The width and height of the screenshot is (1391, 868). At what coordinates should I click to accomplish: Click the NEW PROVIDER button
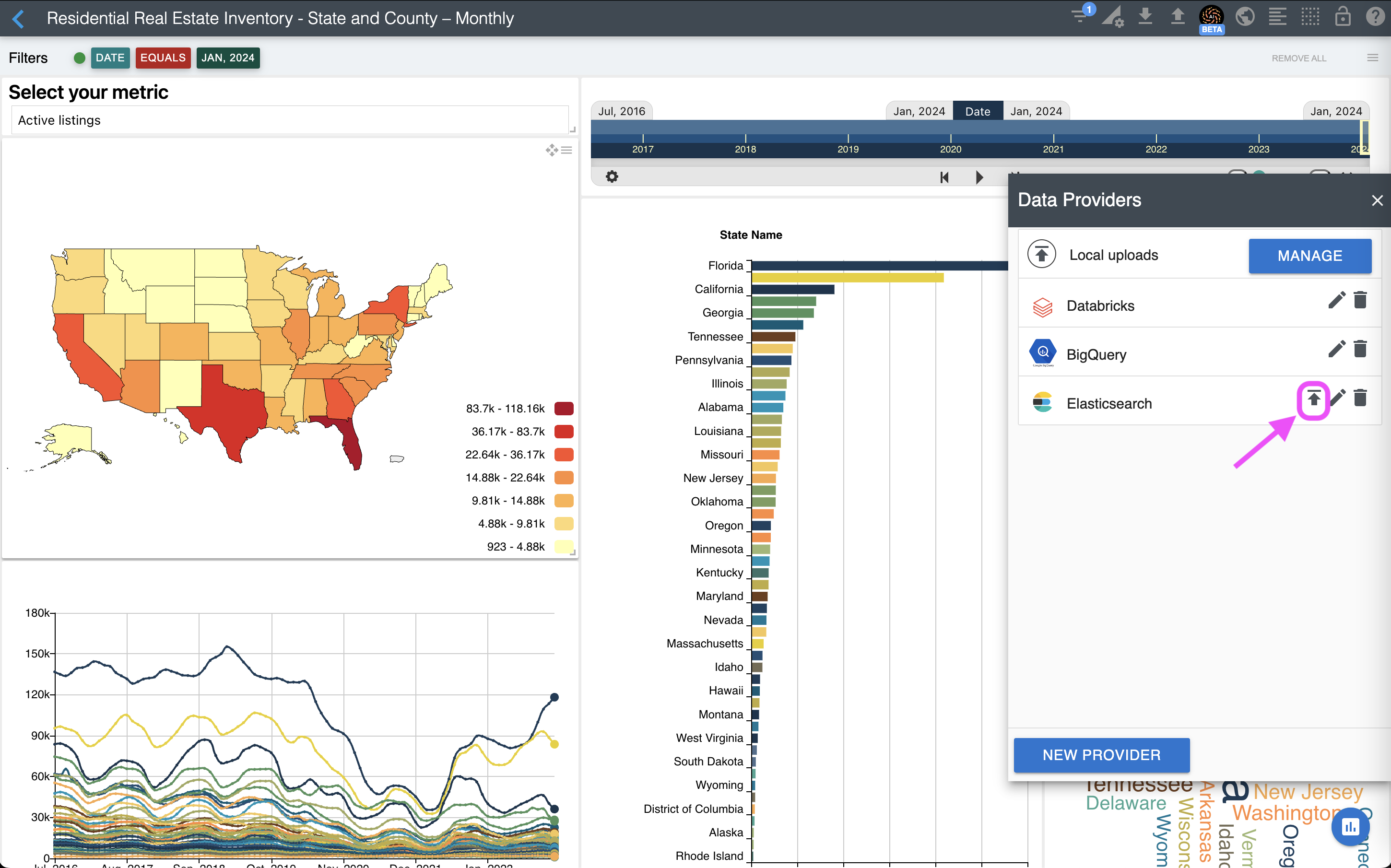(x=1101, y=755)
